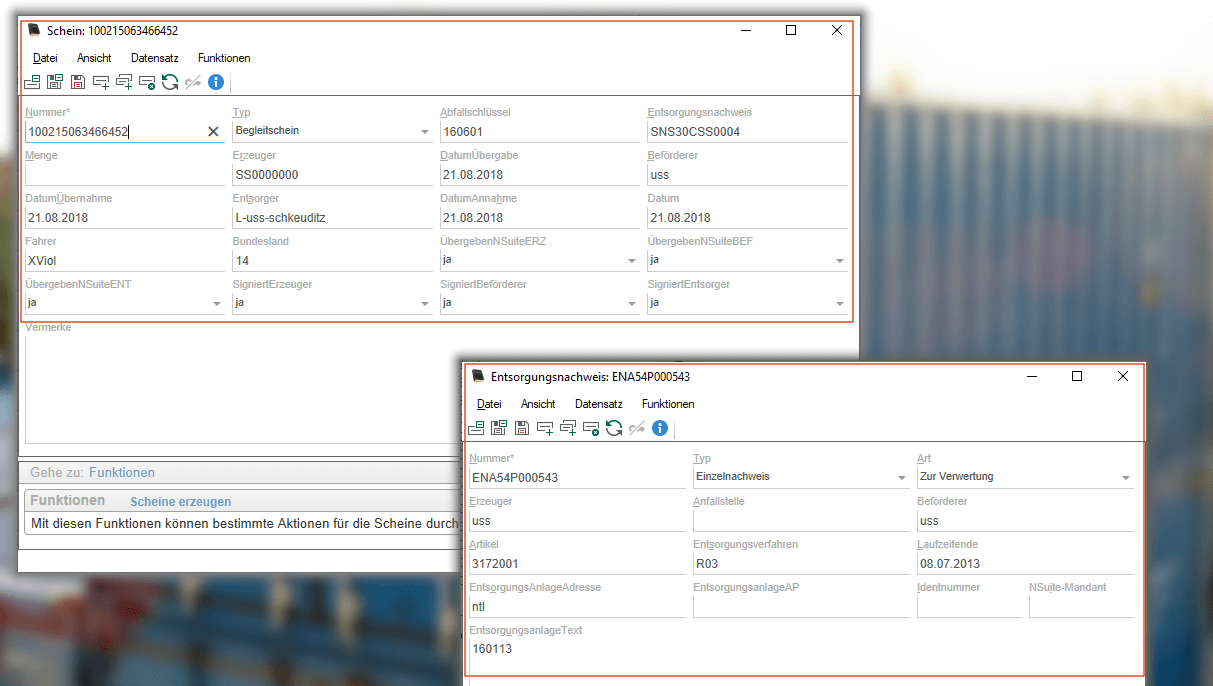Expand the Typ dropdown showing Begleitschein
1213x686 pixels.
click(x=424, y=132)
